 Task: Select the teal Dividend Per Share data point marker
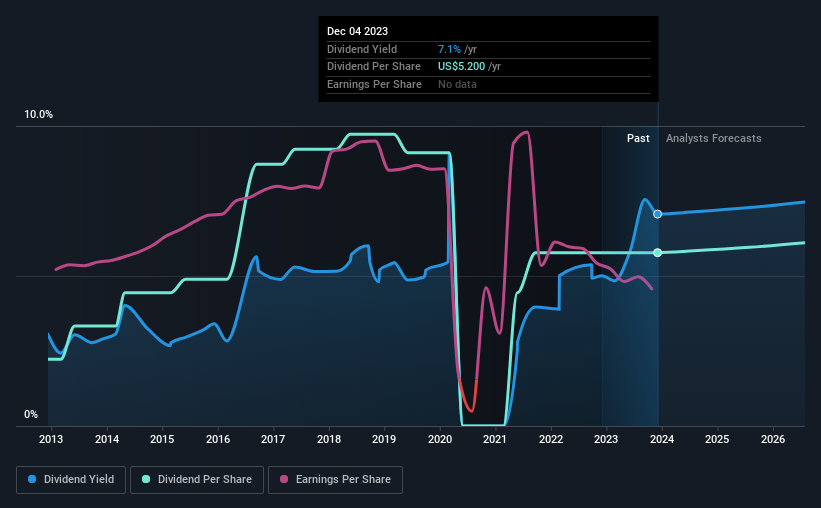pyautogui.click(x=658, y=253)
